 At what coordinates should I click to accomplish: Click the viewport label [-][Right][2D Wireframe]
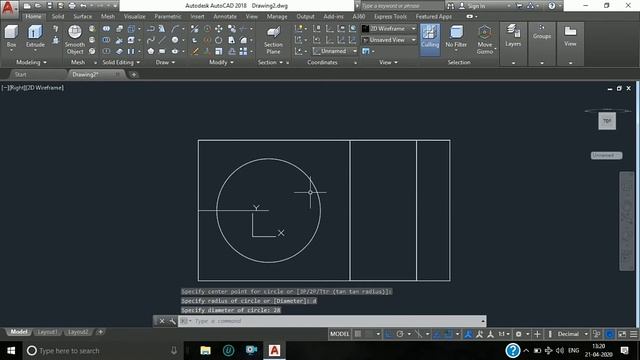(x=33, y=88)
